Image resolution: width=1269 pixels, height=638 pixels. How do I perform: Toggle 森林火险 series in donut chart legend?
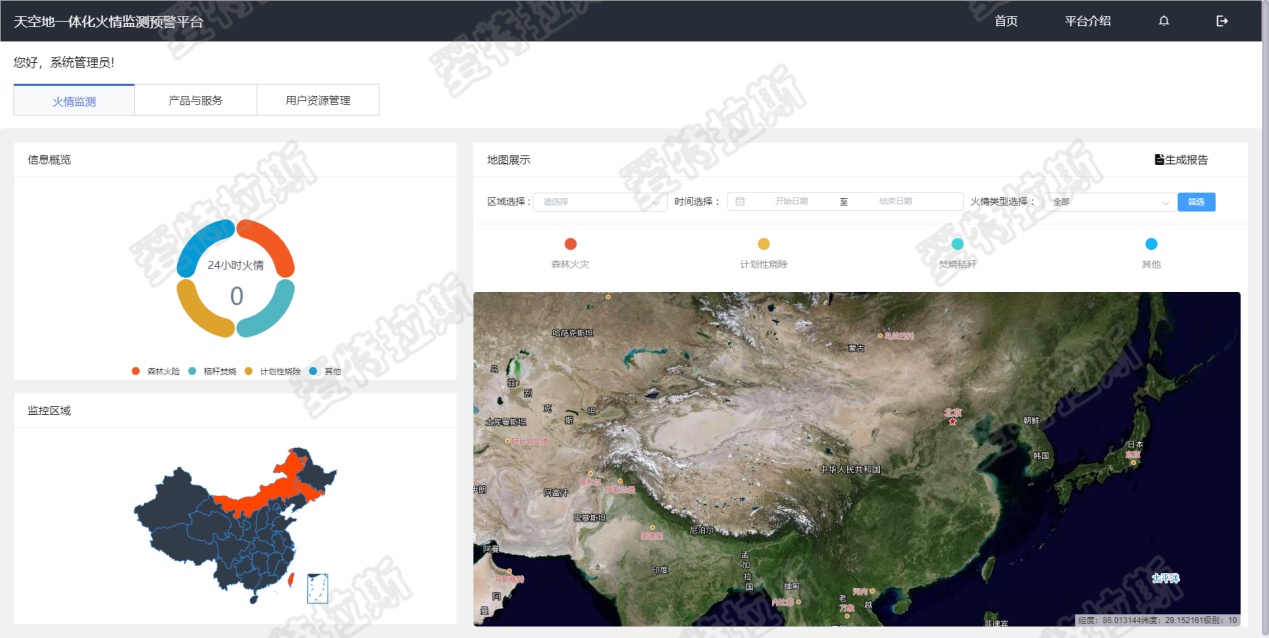click(157, 371)
